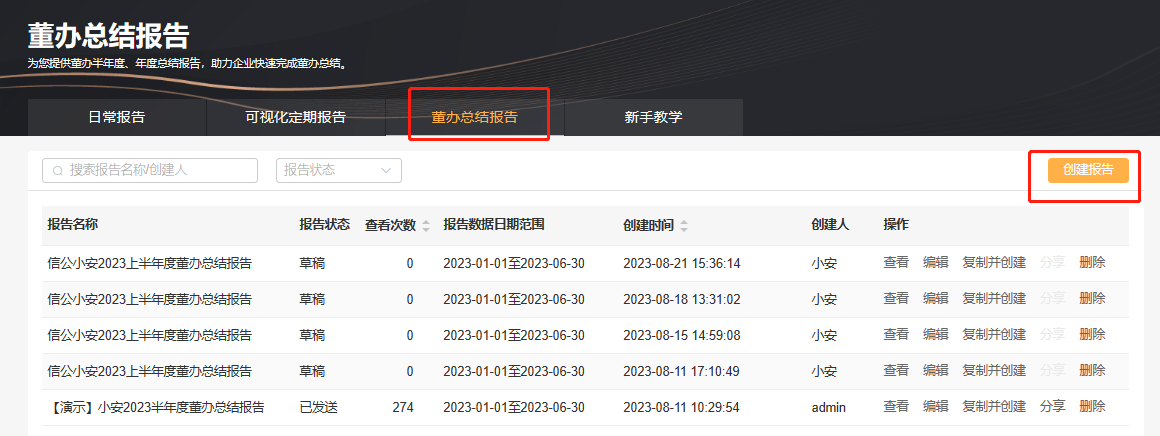Click the 已发送 status cell
This screenshot has width=1160, height=436.
pyautogui.click(x=319, y=407)
